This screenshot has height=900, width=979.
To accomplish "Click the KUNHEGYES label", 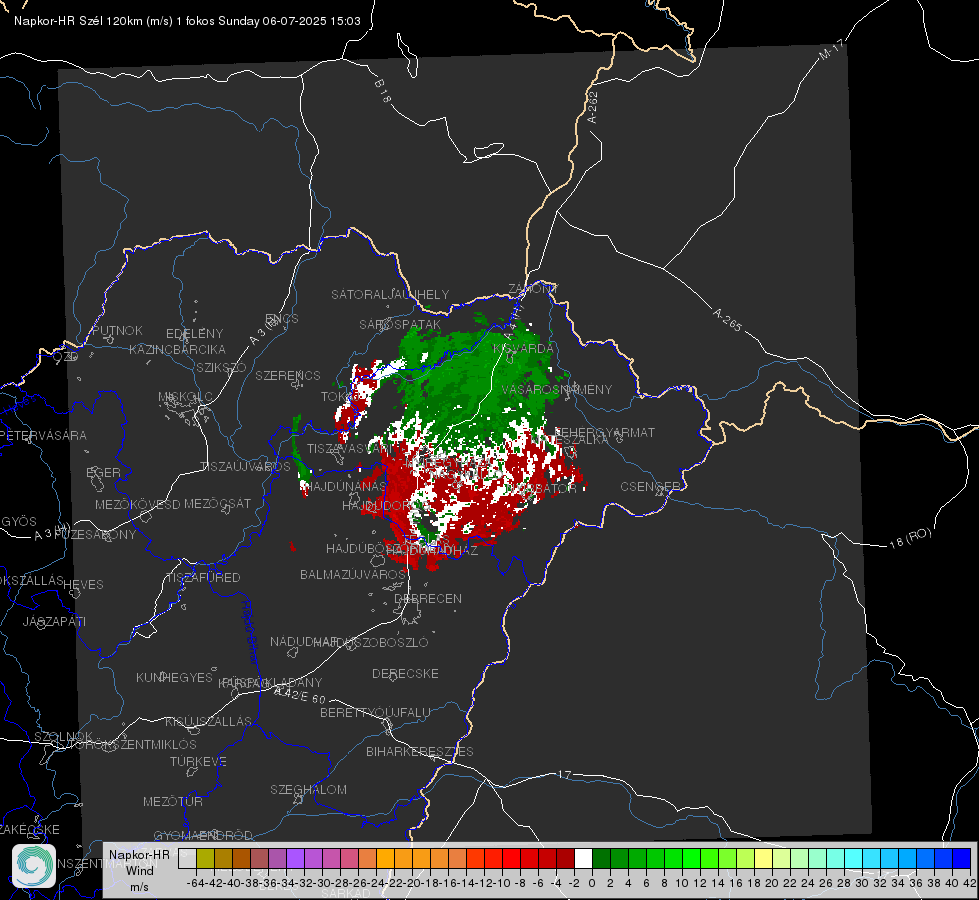I will (174, 677).
